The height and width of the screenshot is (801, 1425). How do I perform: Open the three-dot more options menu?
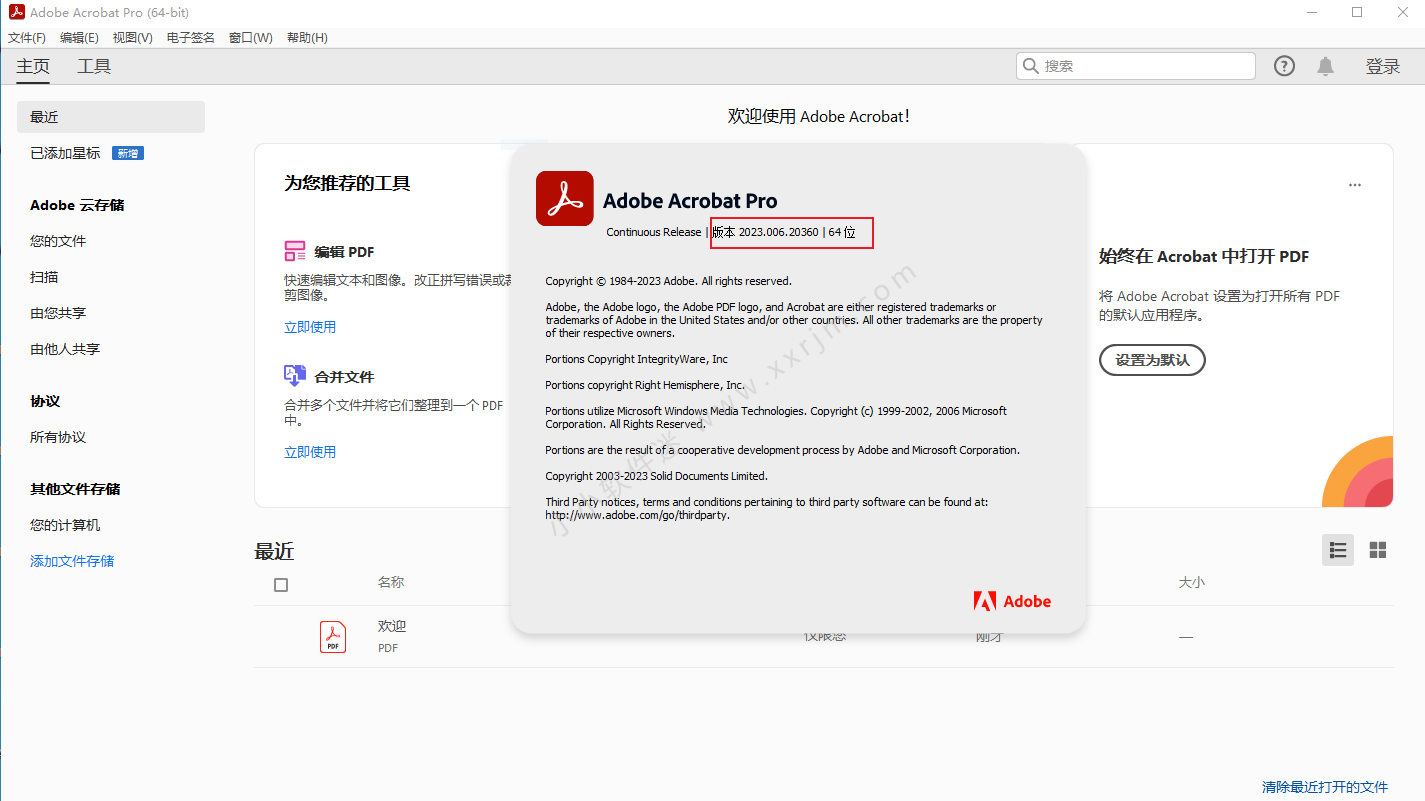(1354, 185)
